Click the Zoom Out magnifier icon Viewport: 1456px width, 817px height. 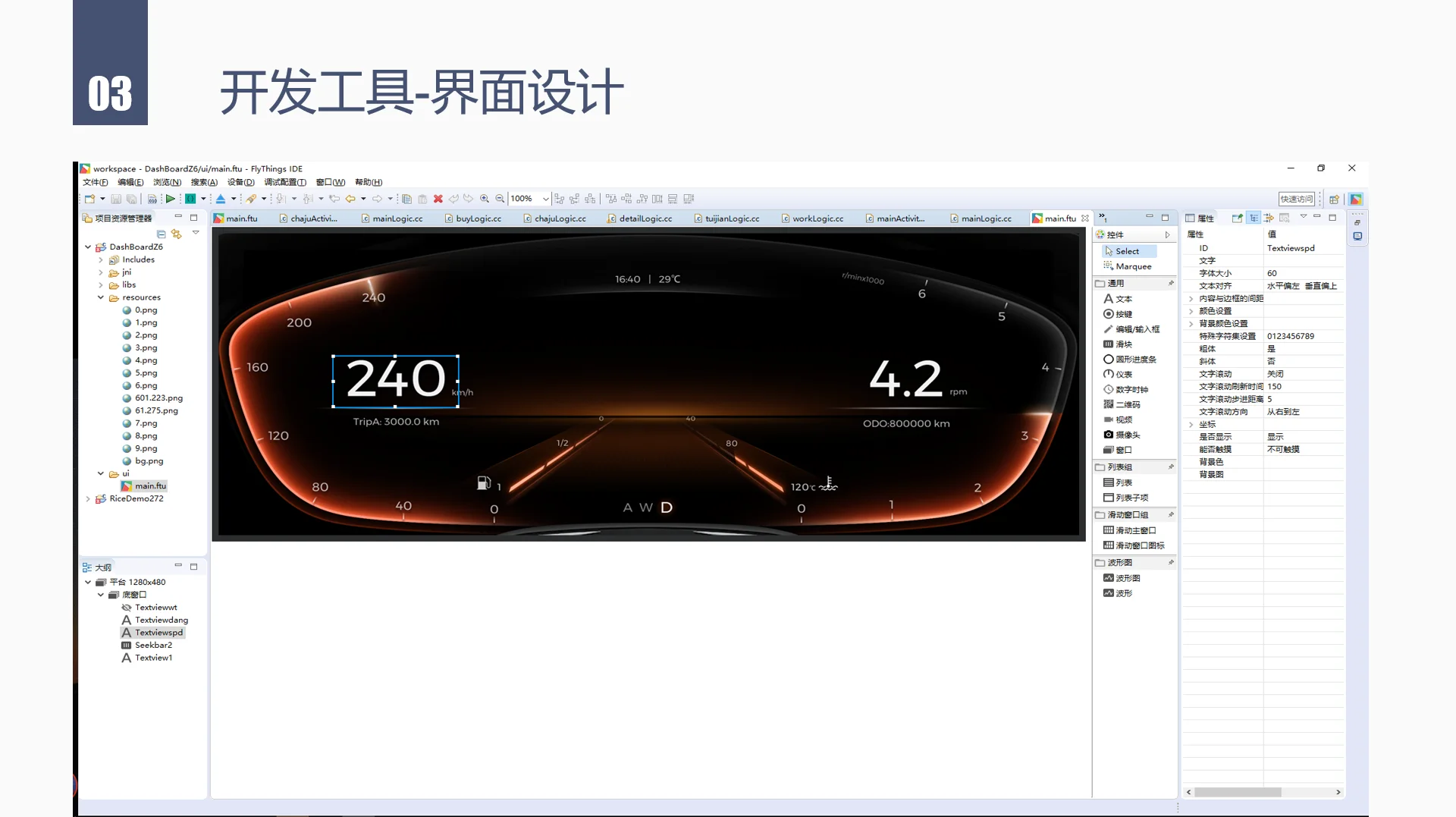click(x=500, y=199)
